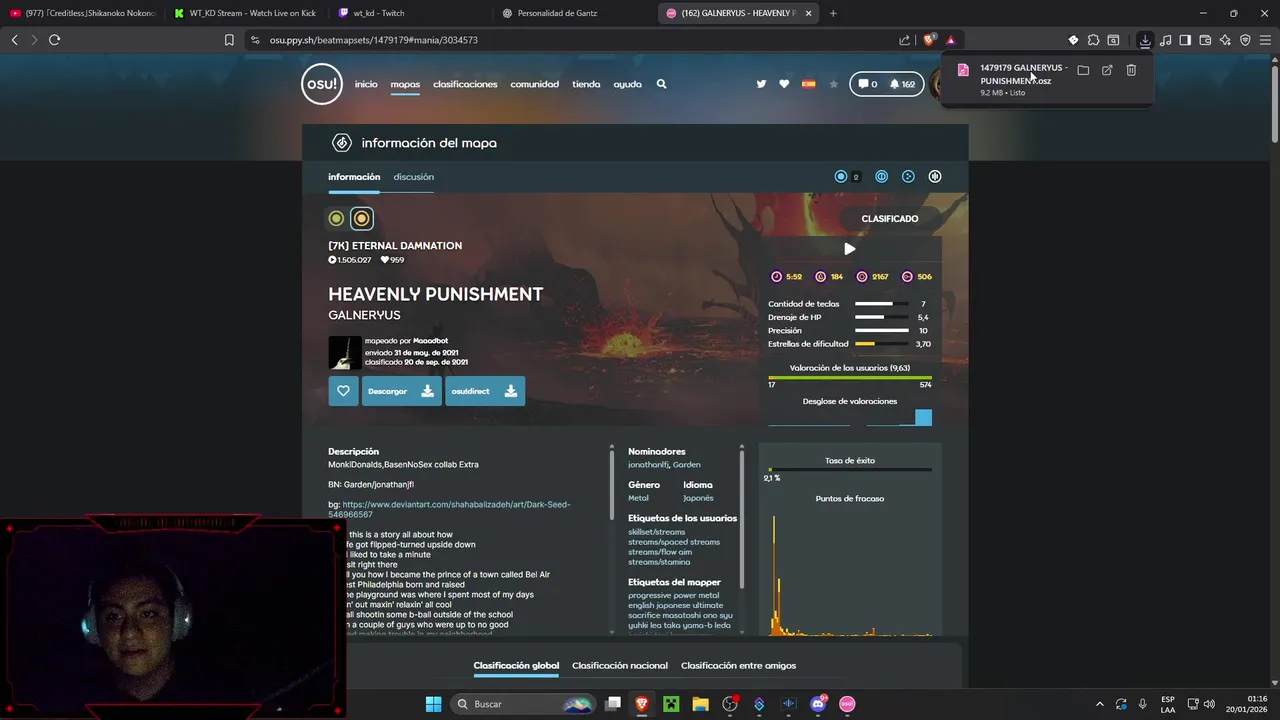Play the beatmap audio preview
This screenshot has height=720, width=1280.
849,249
